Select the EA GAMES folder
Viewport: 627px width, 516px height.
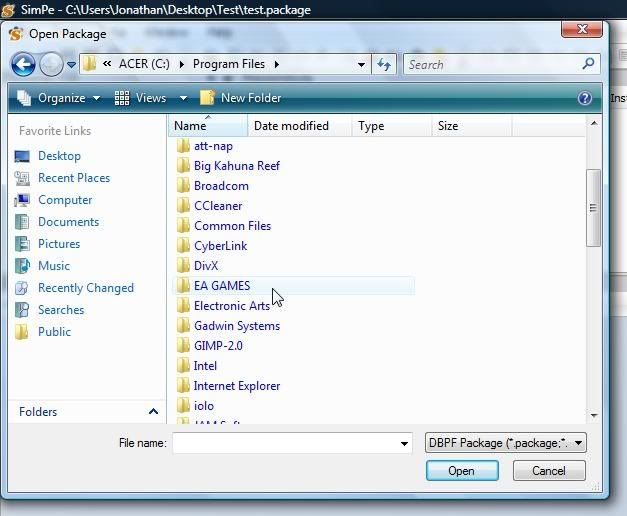point(295,286)
